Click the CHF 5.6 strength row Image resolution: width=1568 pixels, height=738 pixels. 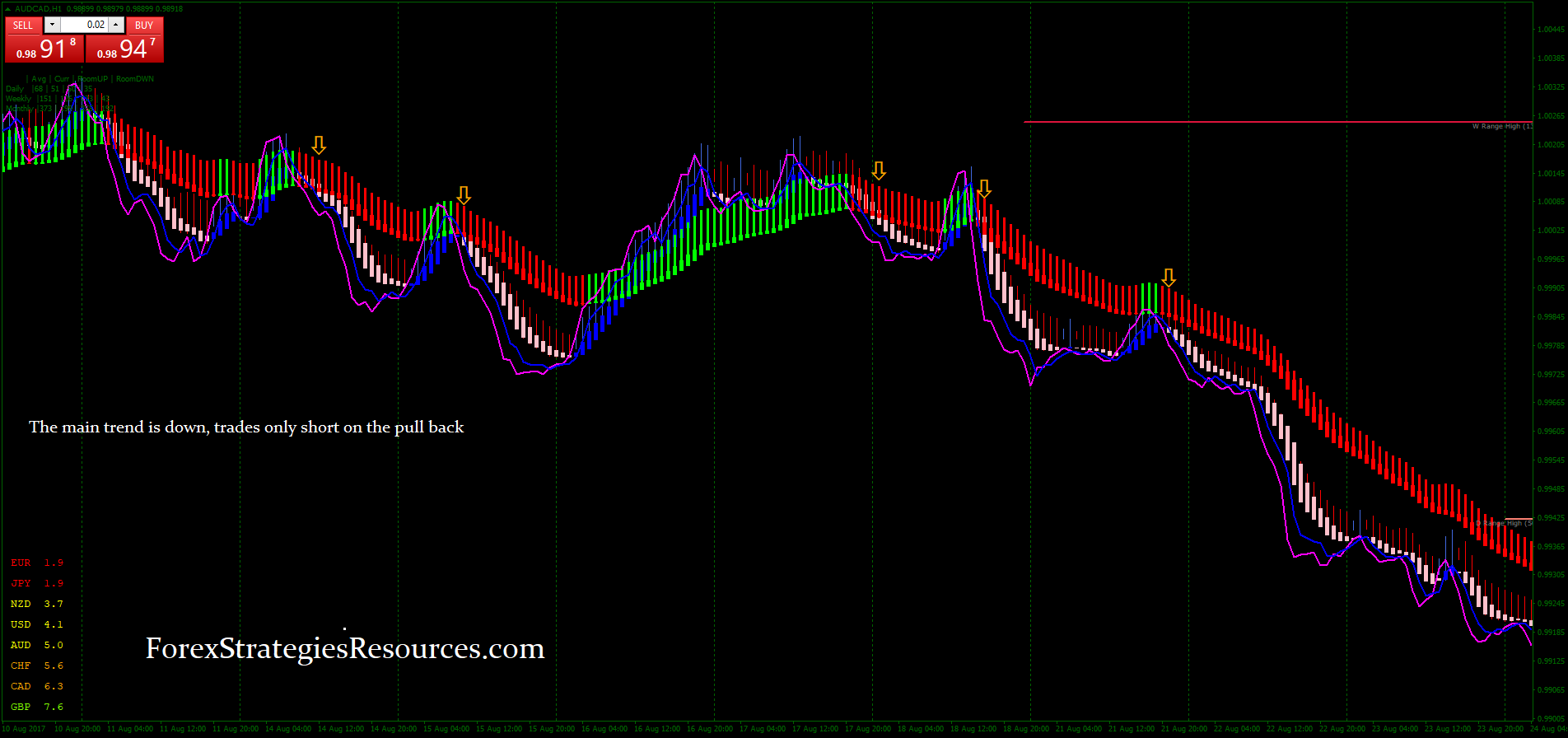pos(37,666)
